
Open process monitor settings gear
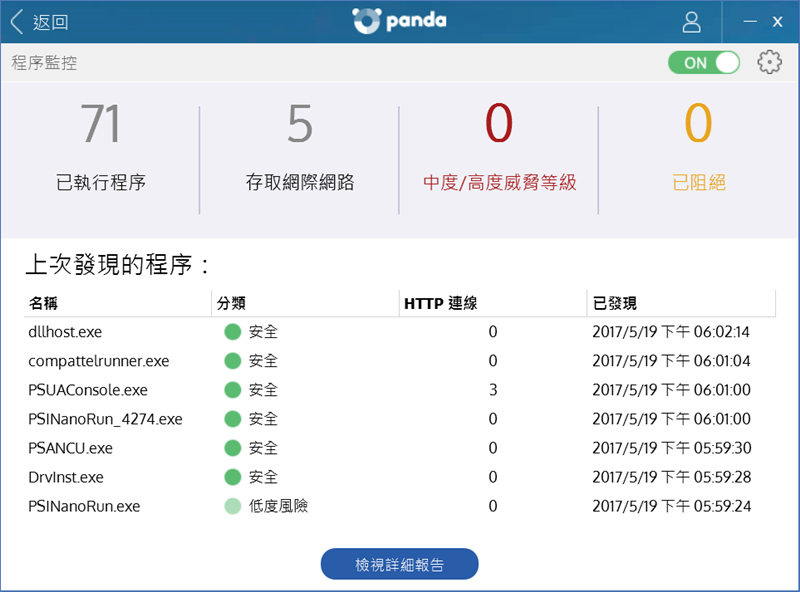[x=769, y=62]
